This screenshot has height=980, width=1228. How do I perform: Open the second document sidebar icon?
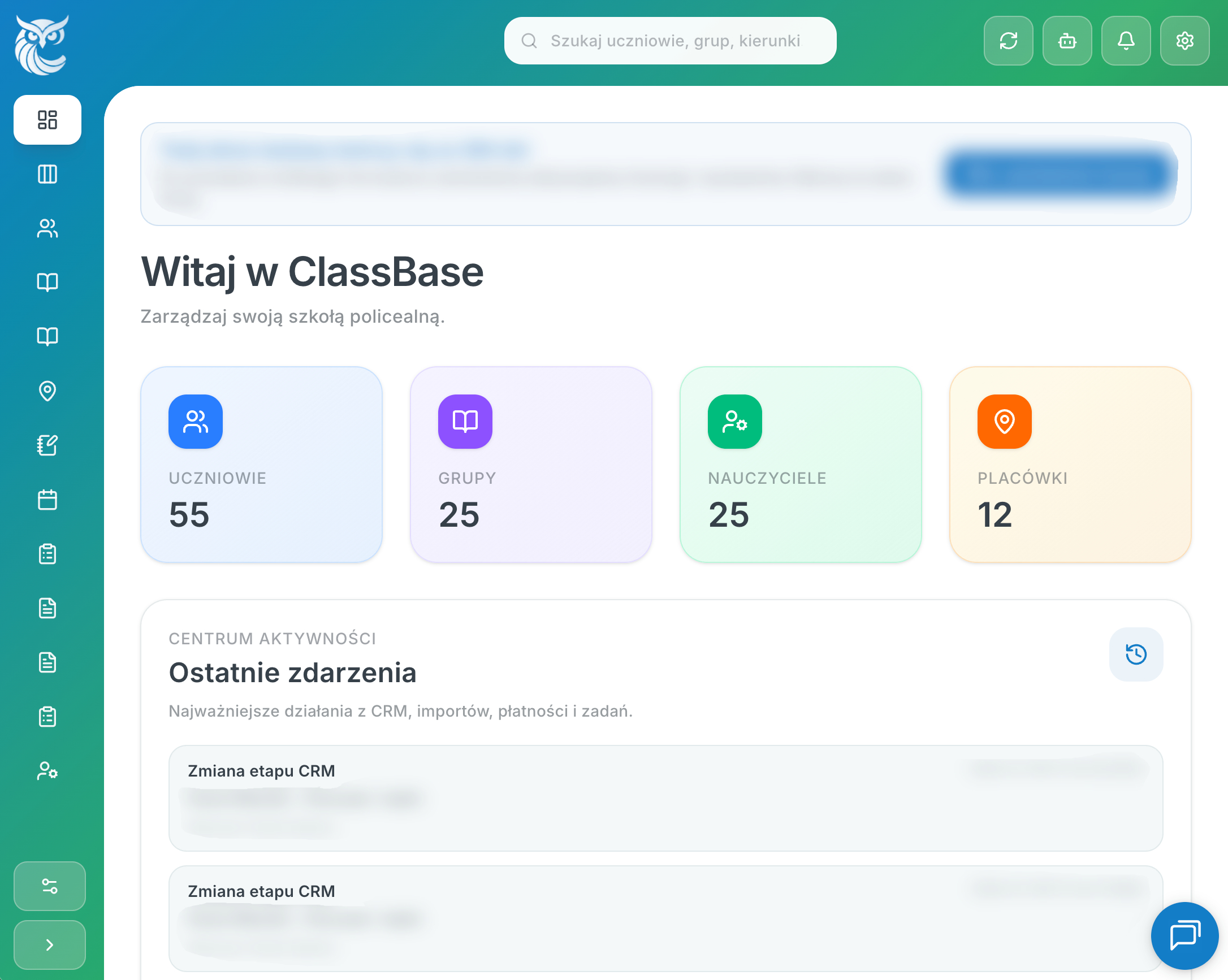pyautogui.click(x=47, y=662)
